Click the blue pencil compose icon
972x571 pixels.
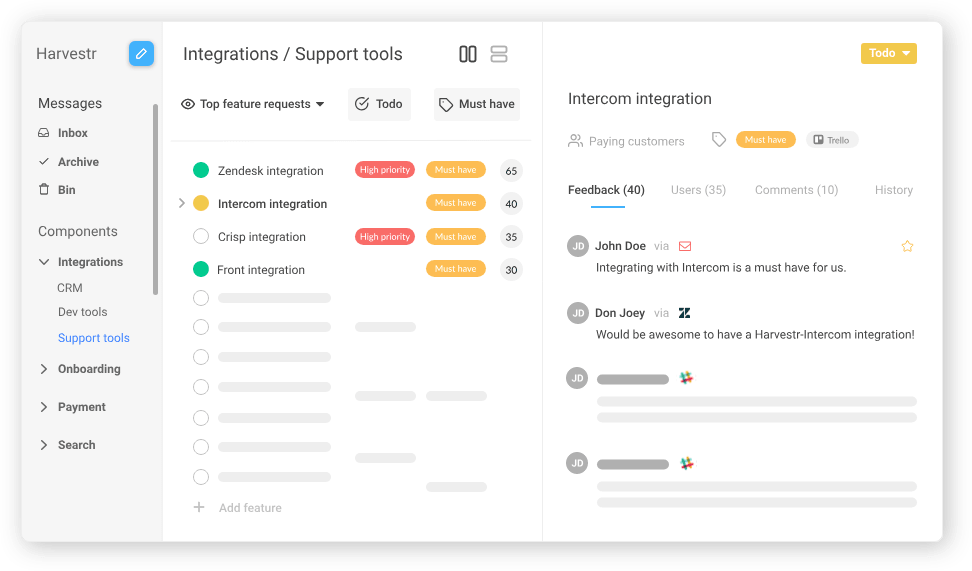click(x=141, y=53)
